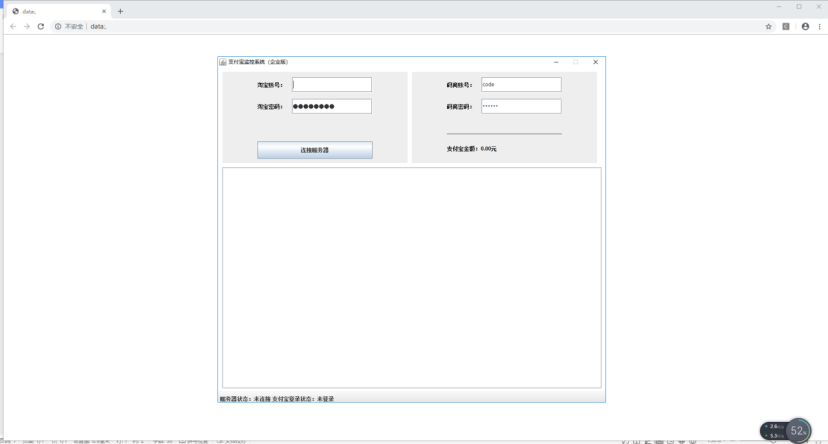828x444 pixels.
Task: Open the browser profile avatar icon
Action: [805, 26]
